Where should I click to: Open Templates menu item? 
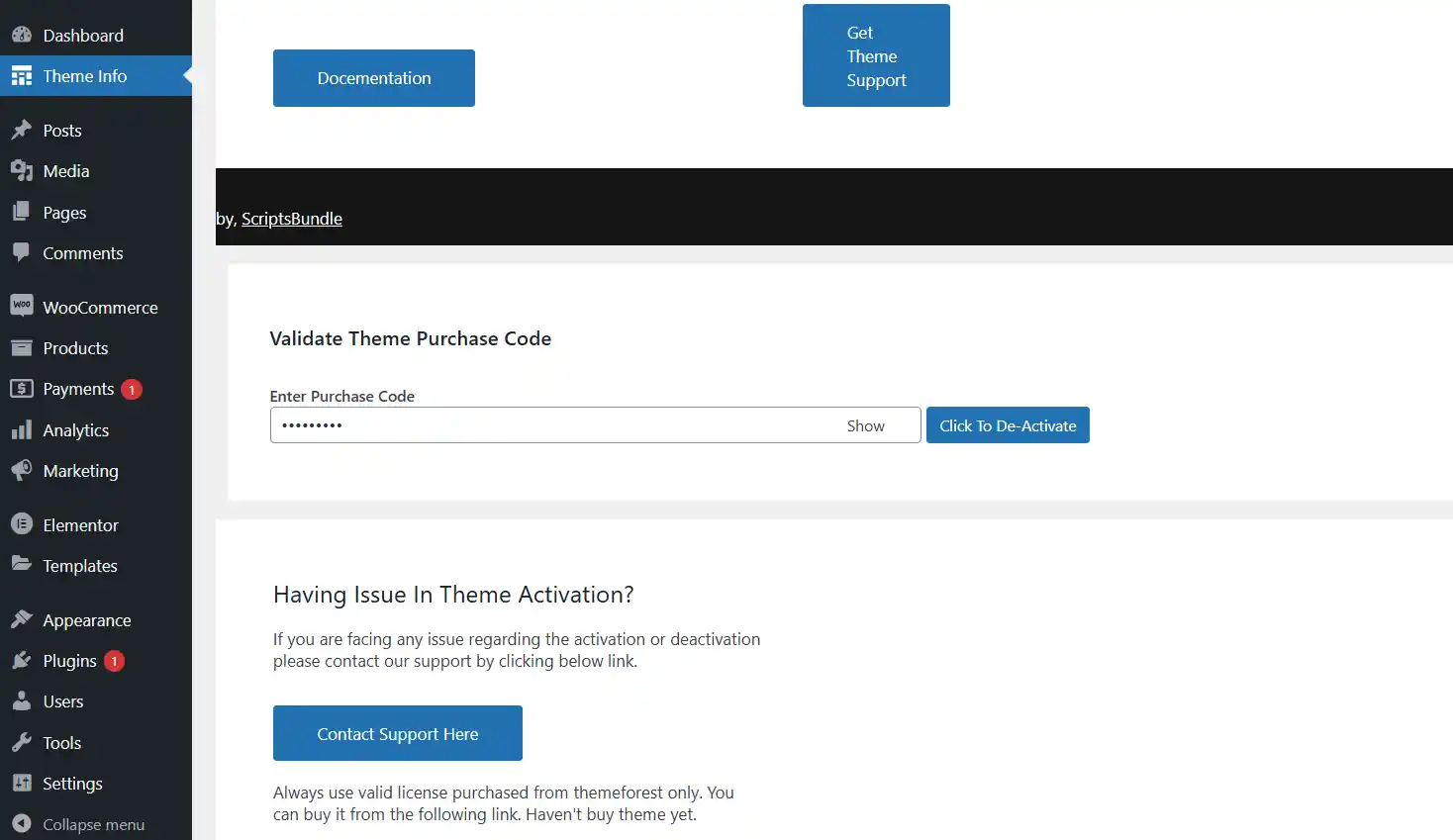point(96,566)
